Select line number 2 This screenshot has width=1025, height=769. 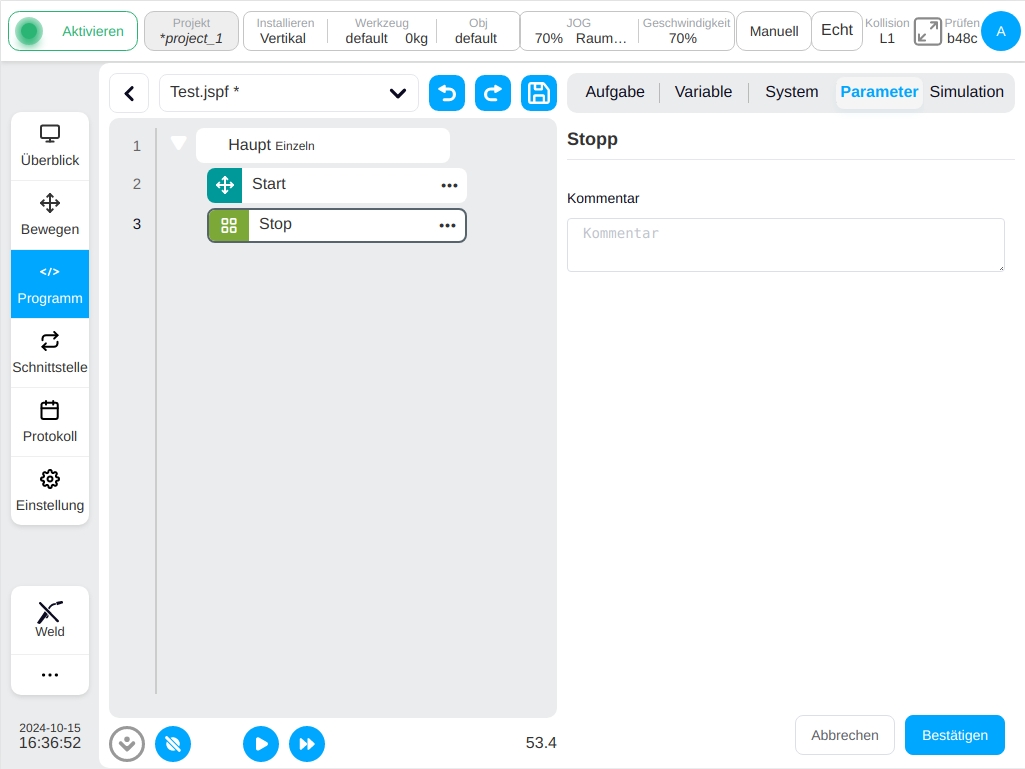tap(137, 184)
